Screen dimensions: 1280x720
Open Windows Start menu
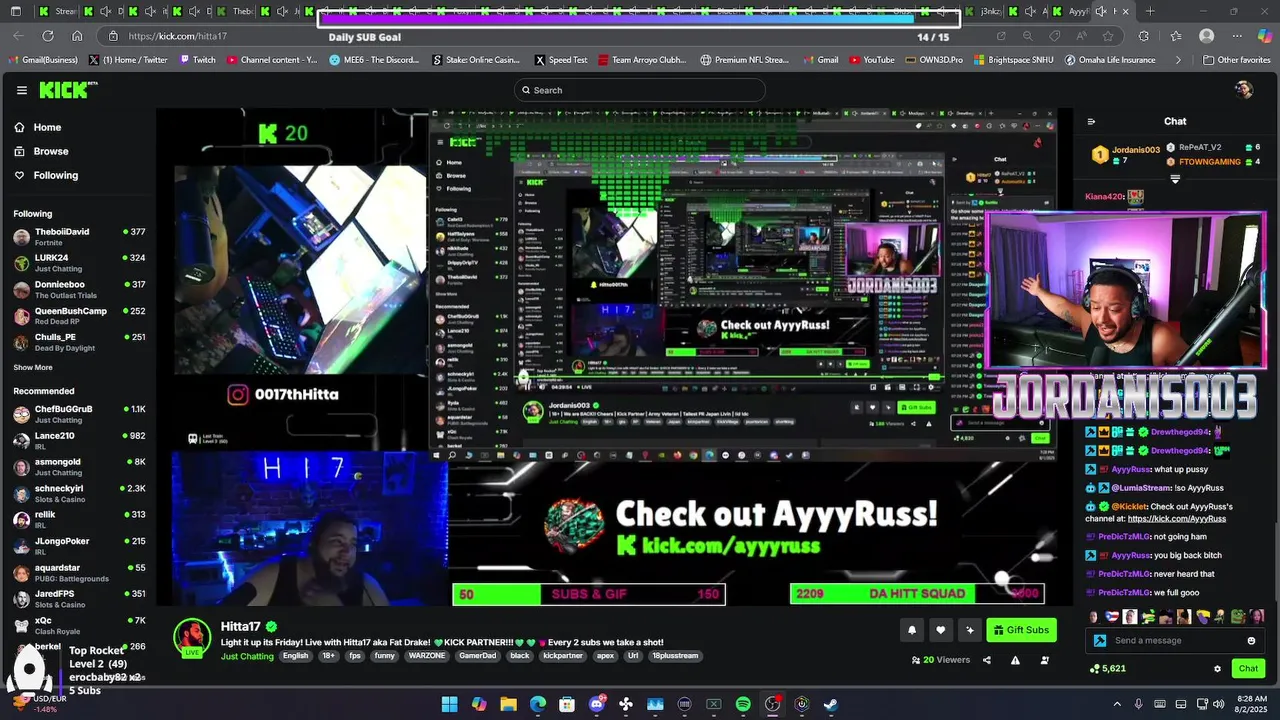tap(450, 704)
